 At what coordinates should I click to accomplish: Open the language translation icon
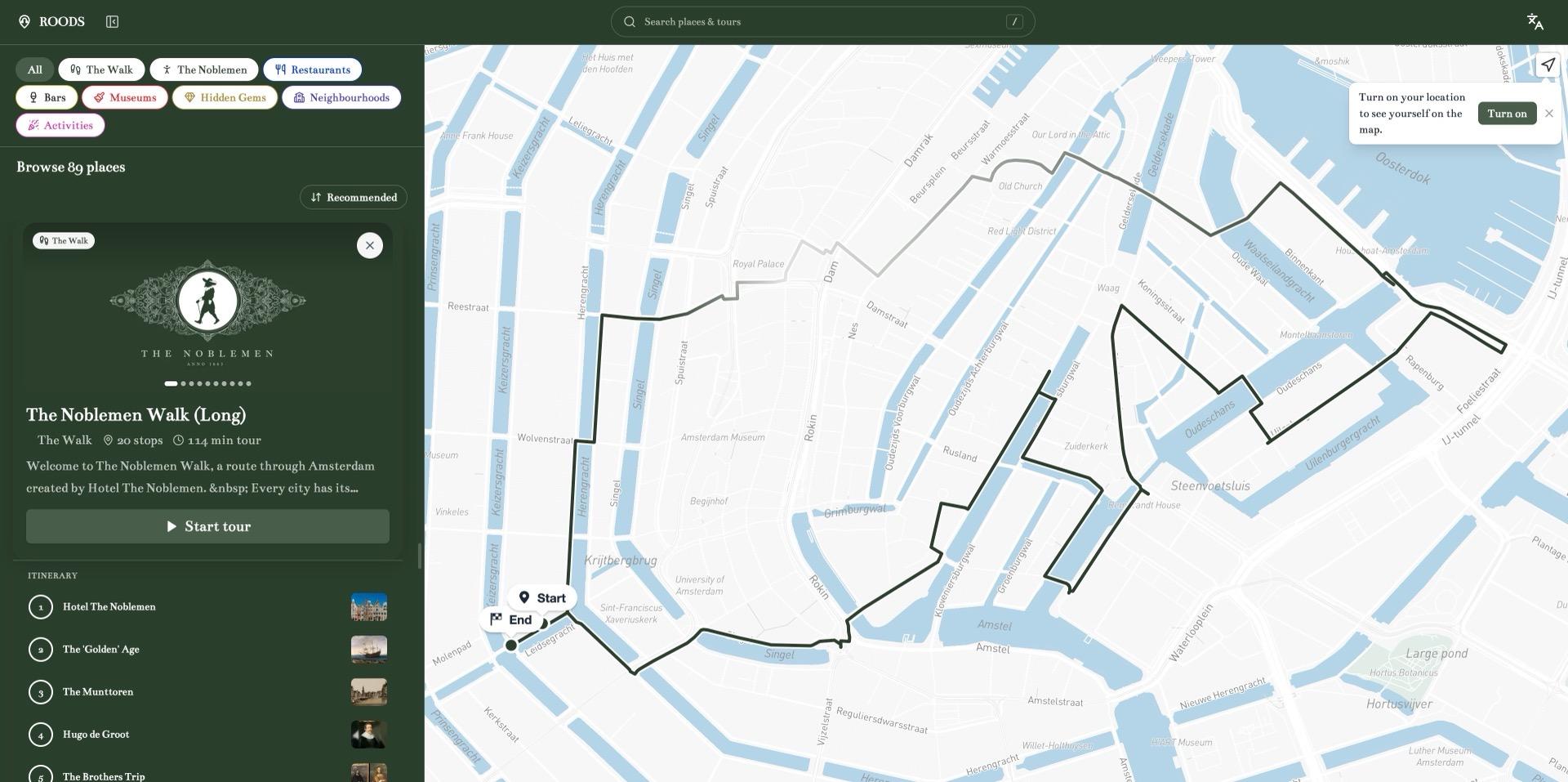1535,22
